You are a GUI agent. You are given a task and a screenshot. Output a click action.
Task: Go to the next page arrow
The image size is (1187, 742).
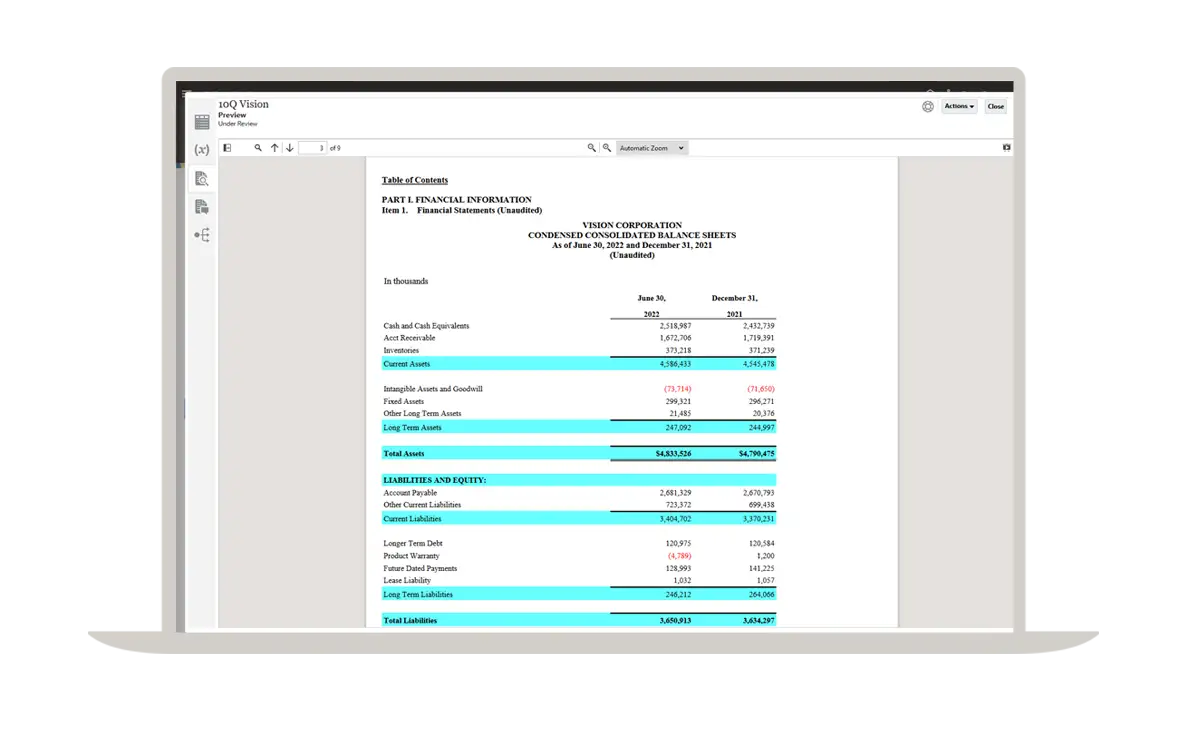point(289,148)
